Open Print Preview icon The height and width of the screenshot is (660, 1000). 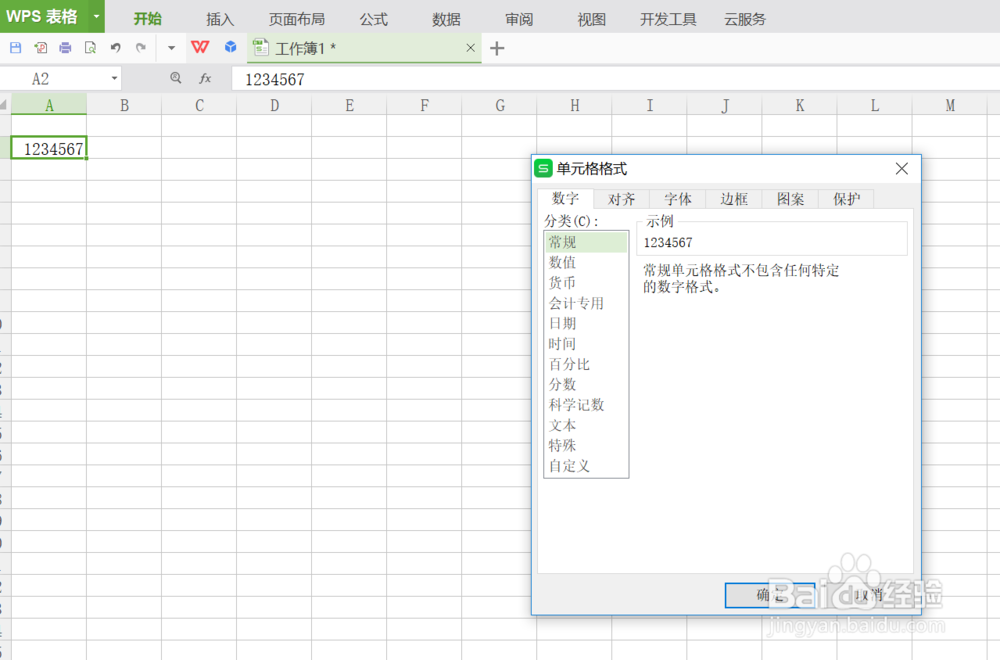tap(91, 48)
